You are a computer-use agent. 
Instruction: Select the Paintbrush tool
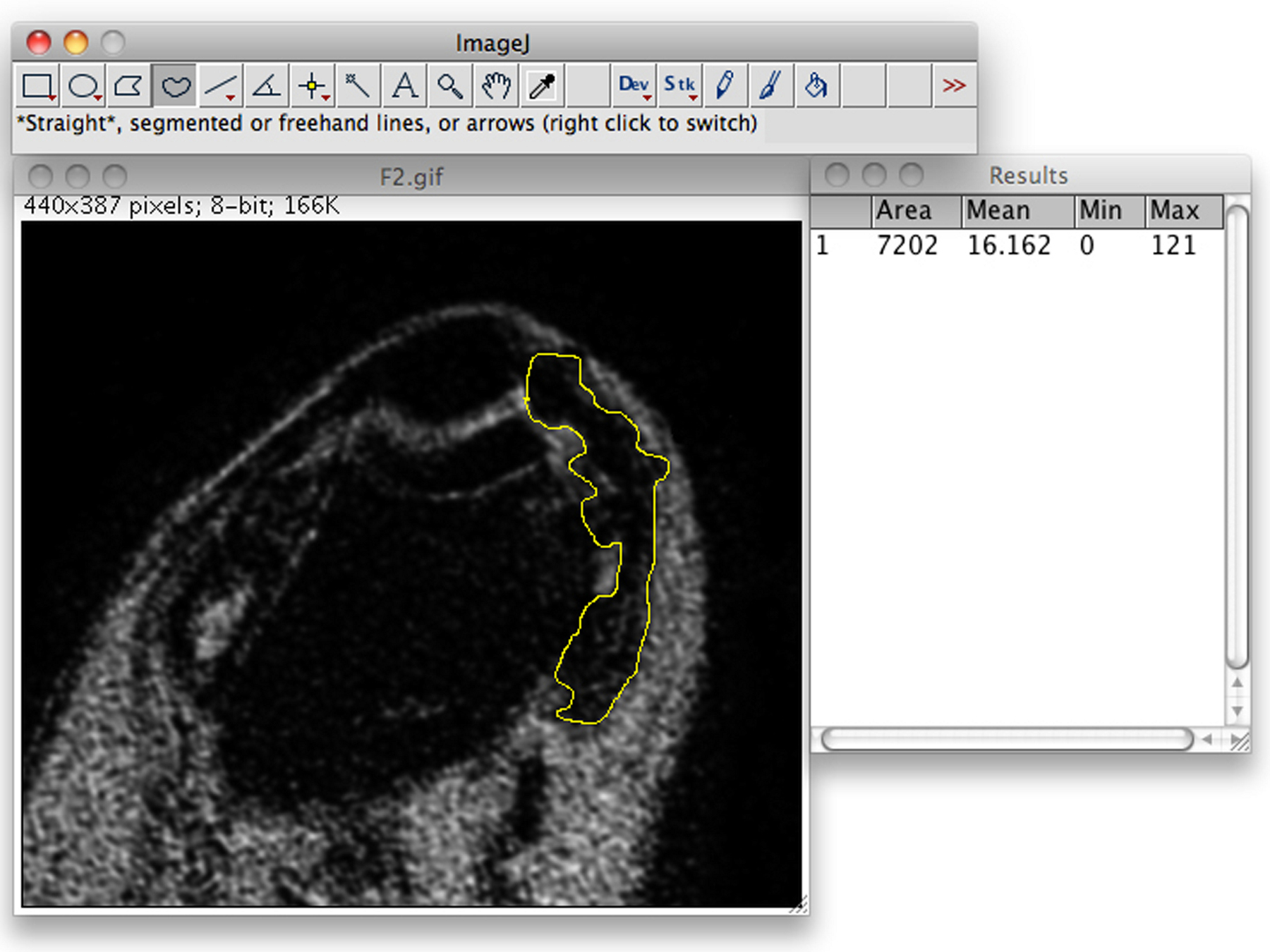[x=770, y=86]
